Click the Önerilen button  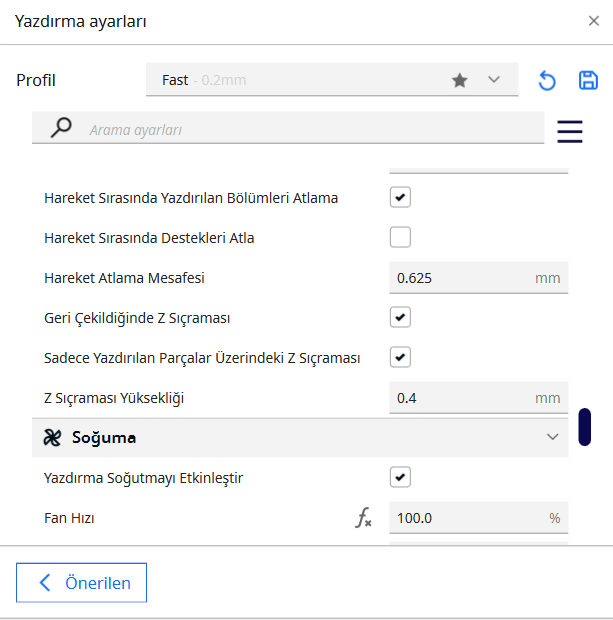[x=82, y=583]
